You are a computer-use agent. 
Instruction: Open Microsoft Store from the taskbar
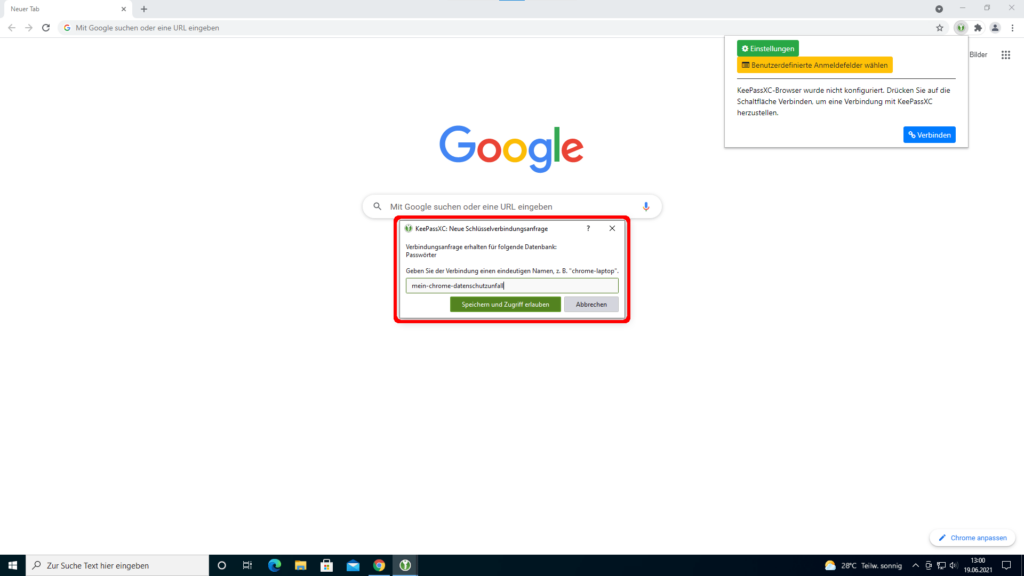pyautogui.click(x=327, y=566)
